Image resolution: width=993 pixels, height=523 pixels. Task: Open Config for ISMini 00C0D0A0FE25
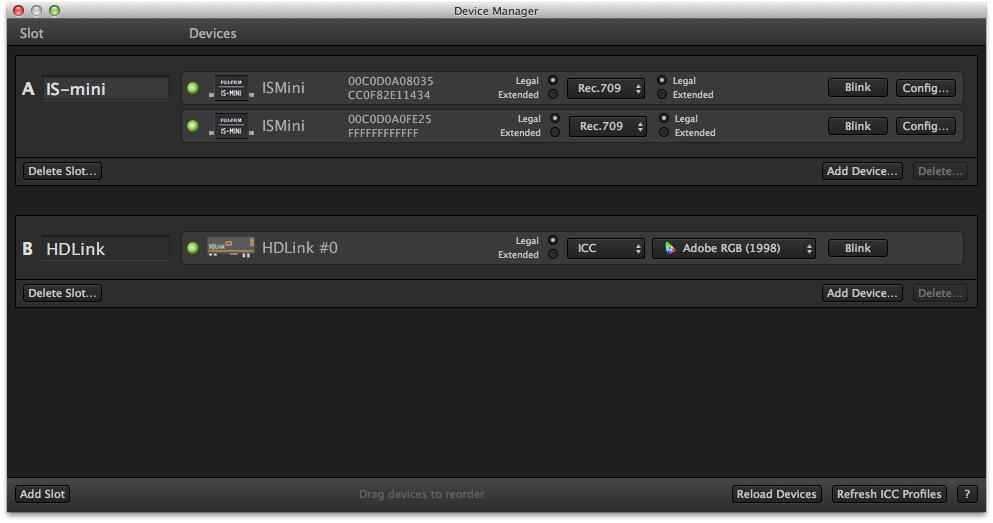point(925,126)
